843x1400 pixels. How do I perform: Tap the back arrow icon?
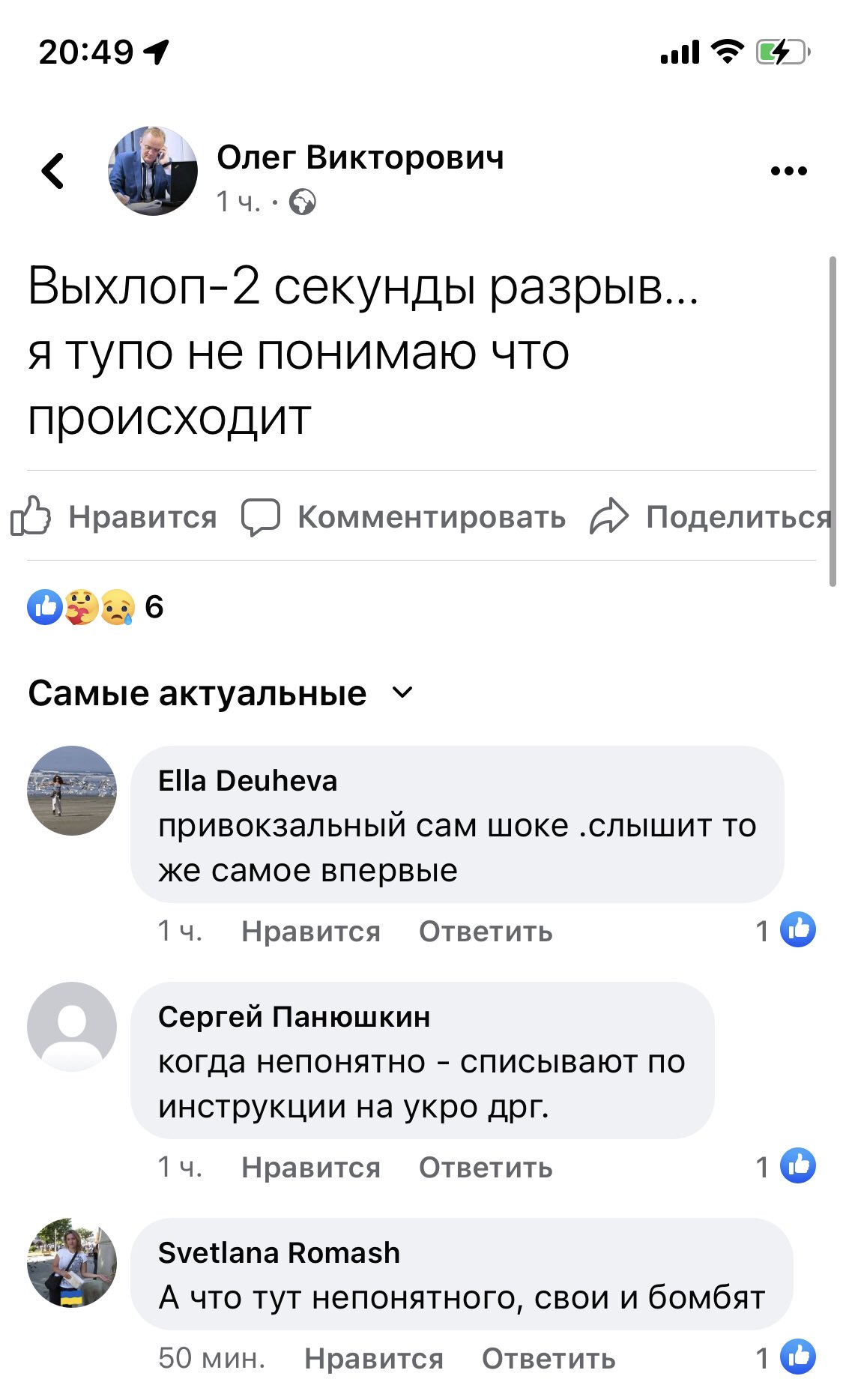[x=52, y=170]
